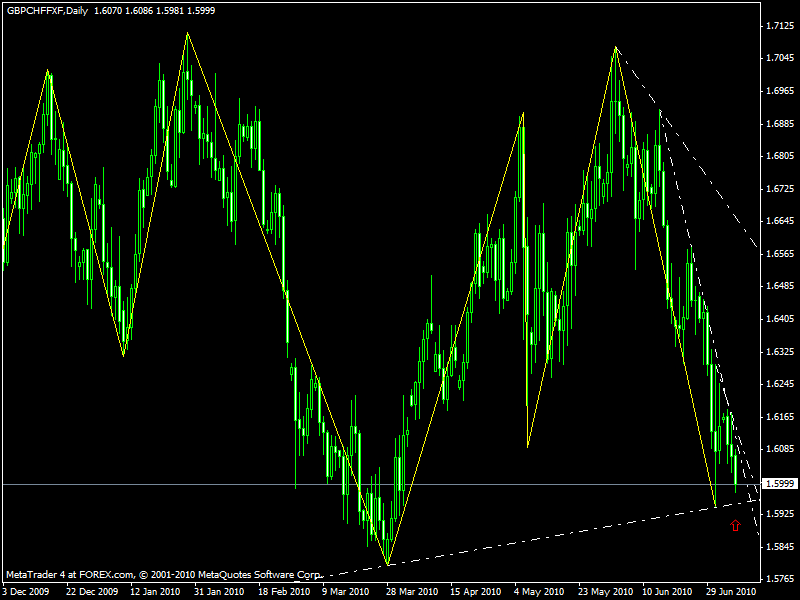Click the ZigZag peak in late May
Viewport: 800px width, 600px height.
(615, 47)
